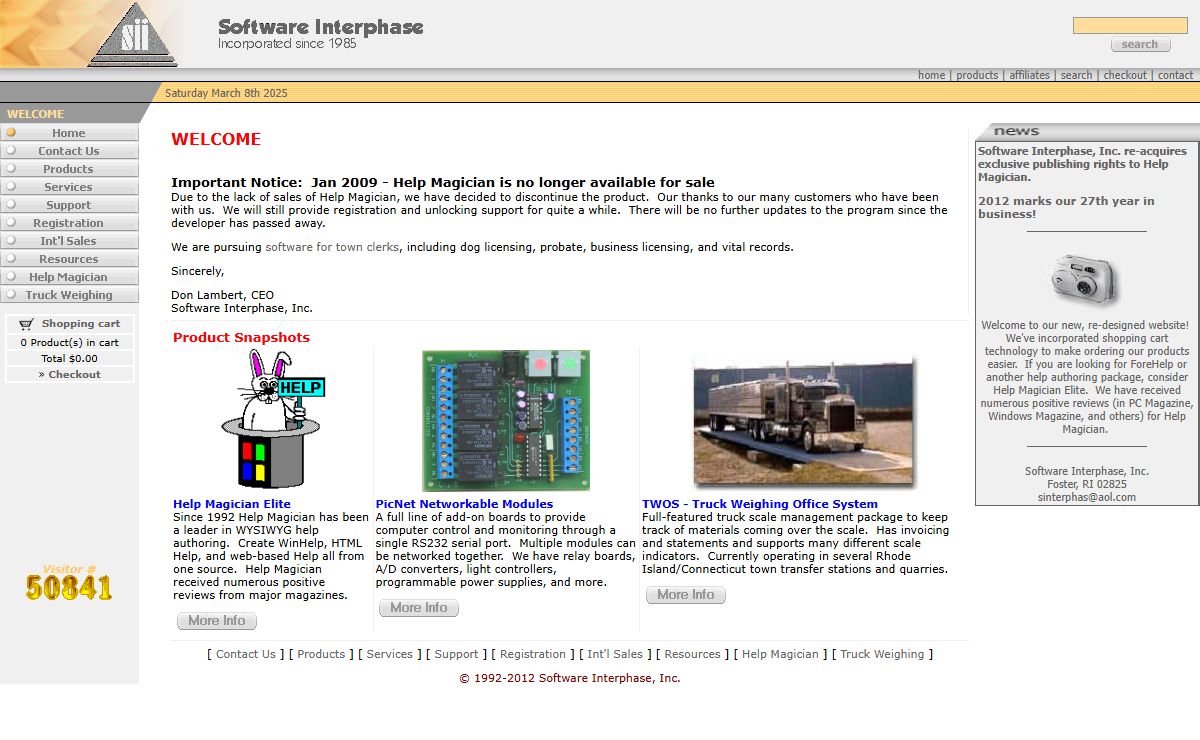Select Home in the left sidebar

pyautogui.click(x=69, y=133)
